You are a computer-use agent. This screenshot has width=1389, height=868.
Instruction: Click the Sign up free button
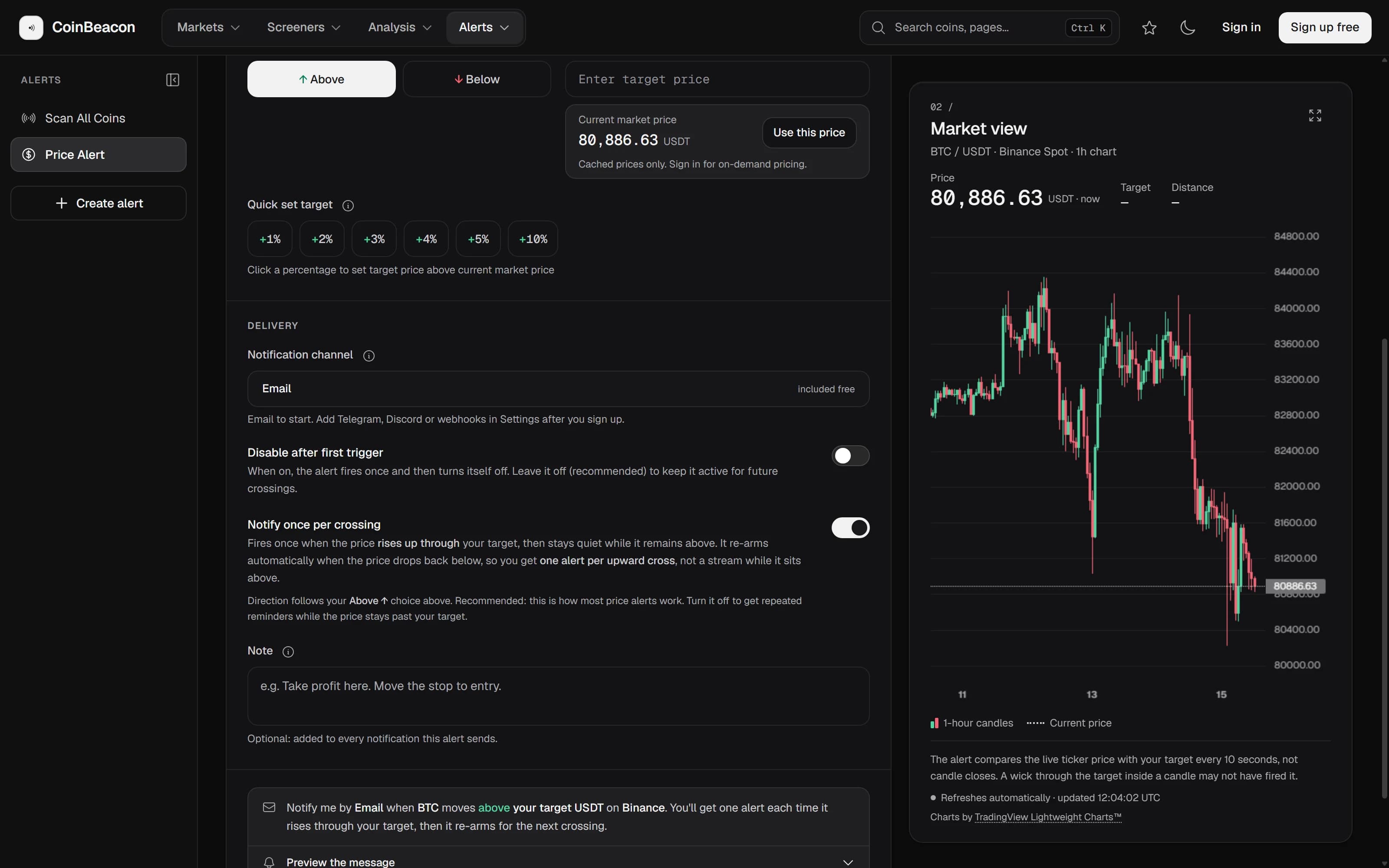coord(1325,27)
